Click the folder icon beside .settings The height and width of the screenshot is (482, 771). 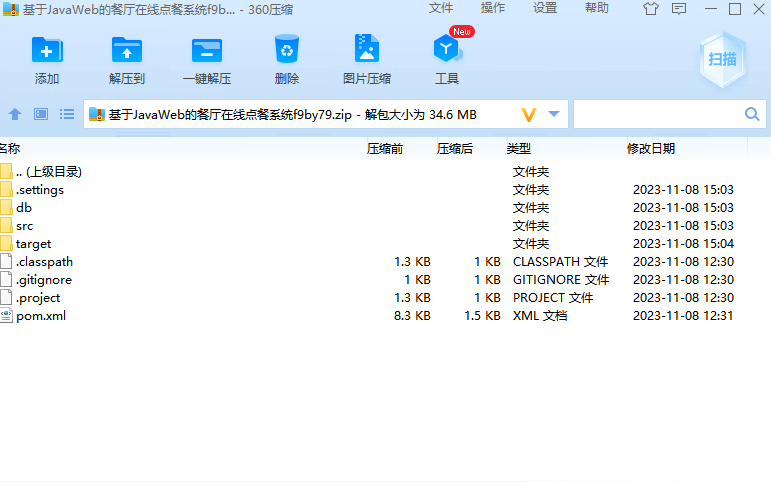point(6,189)
